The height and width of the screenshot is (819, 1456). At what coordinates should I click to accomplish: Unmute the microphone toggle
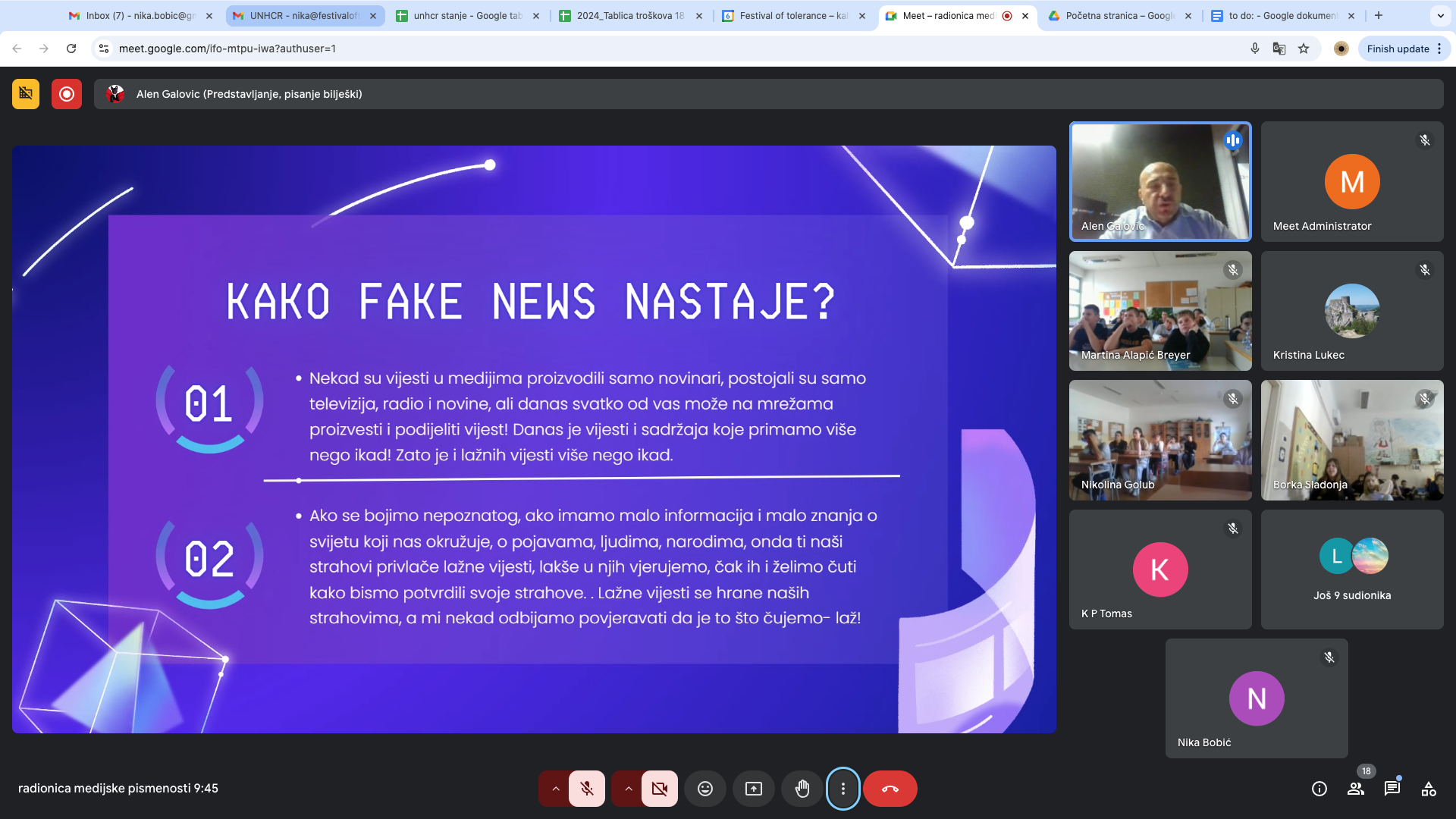586,789
